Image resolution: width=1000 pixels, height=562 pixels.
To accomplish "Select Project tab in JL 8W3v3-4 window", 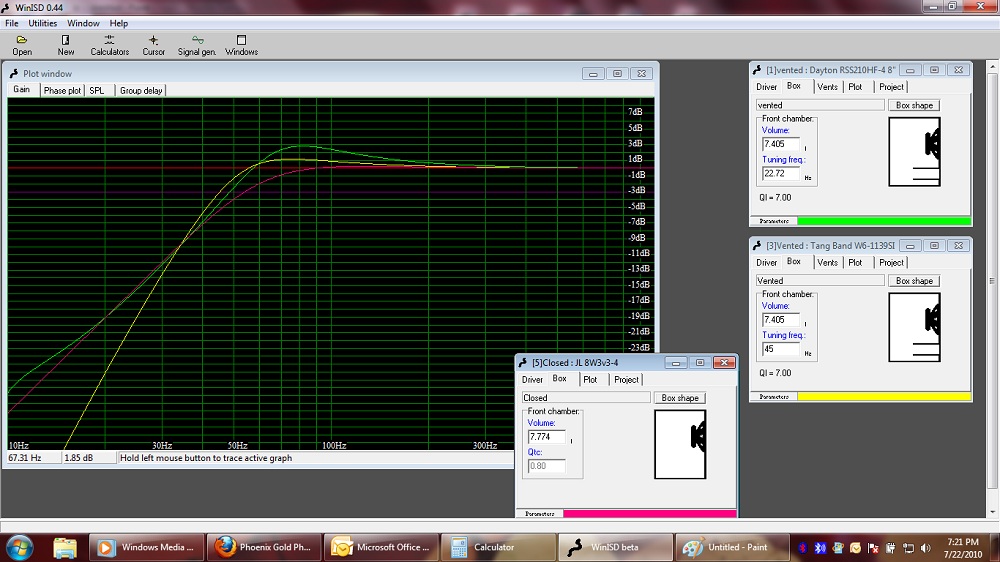I will [x=626, y=380].
